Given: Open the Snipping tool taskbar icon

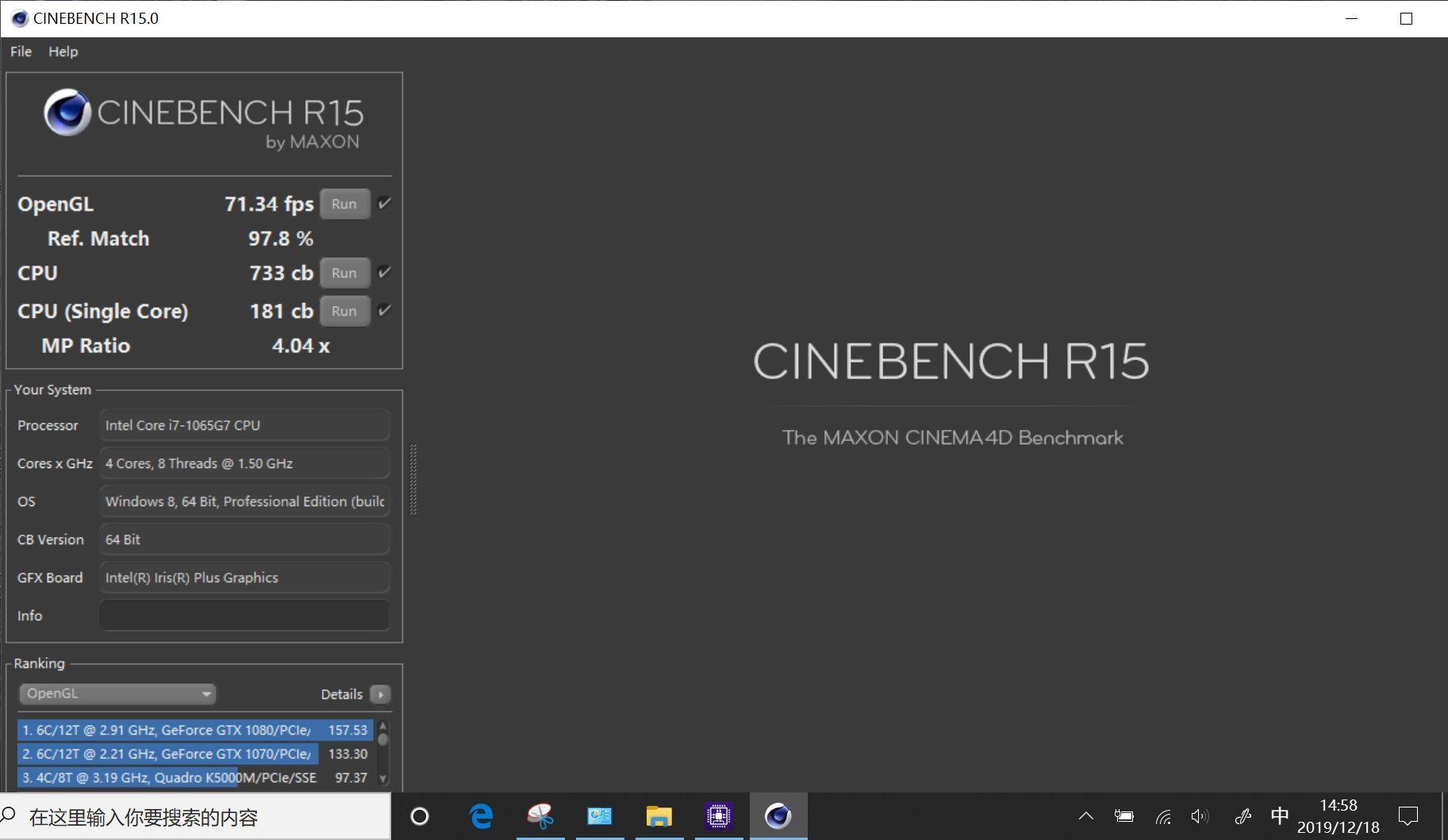Looking at the screenshot, I should pos(540,816).
